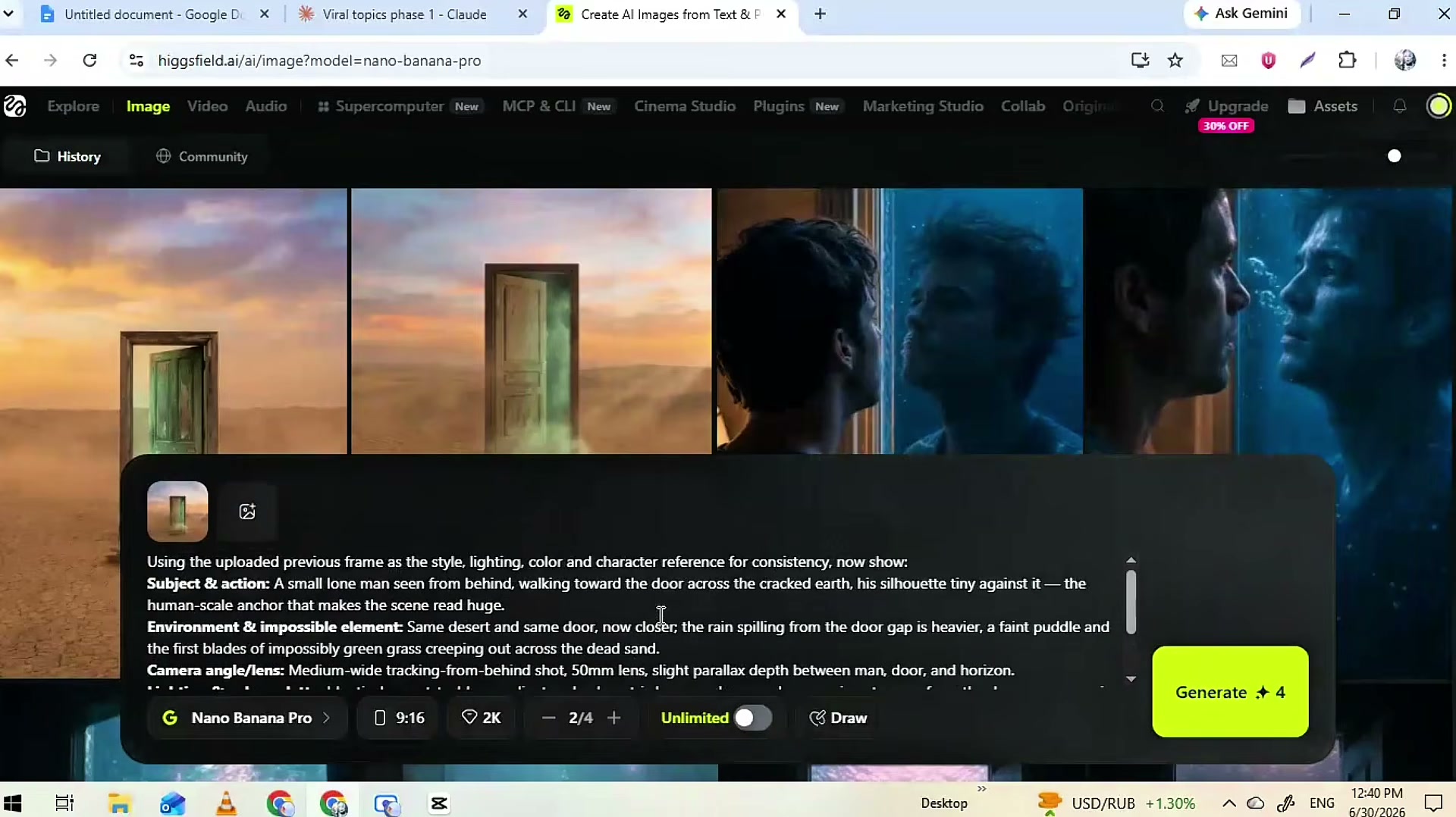Open the Chrome profile avatar
The height and width of the screenshot is (817, 1456).
pyautogui.click(x=1405, y=61)
